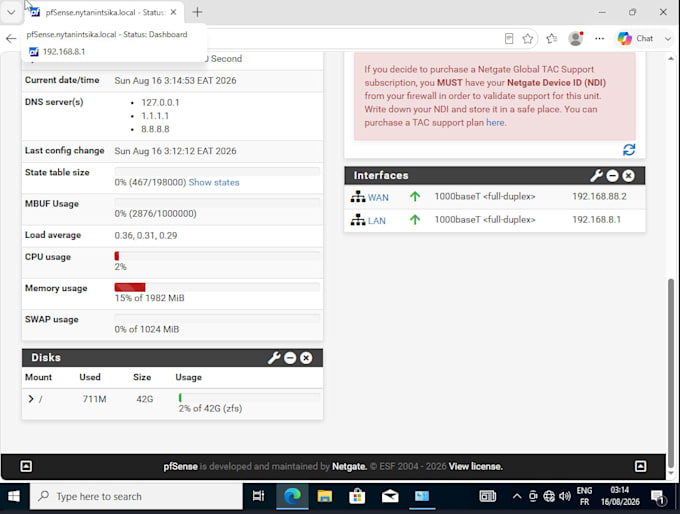The image size is (680, 514).
Task: Click the LAN up-arrow status icon
Action: tap(415, 220)
